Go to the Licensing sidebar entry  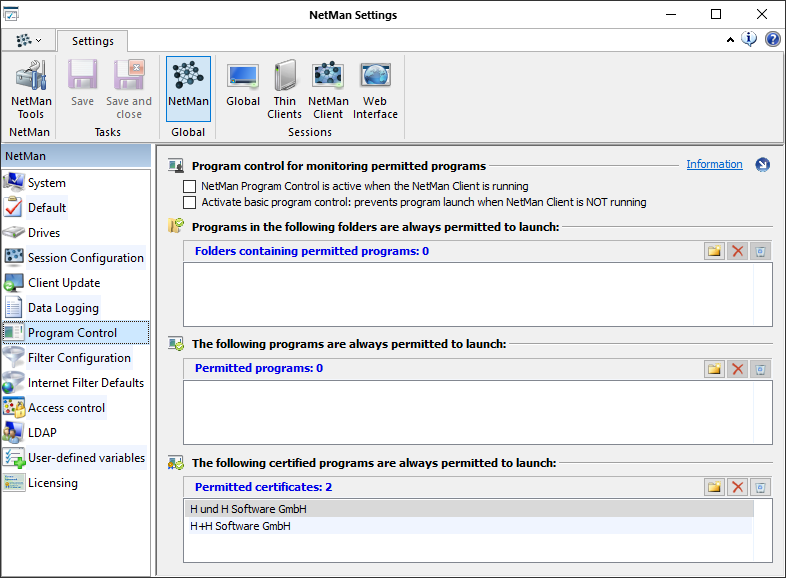click(52, 483)
